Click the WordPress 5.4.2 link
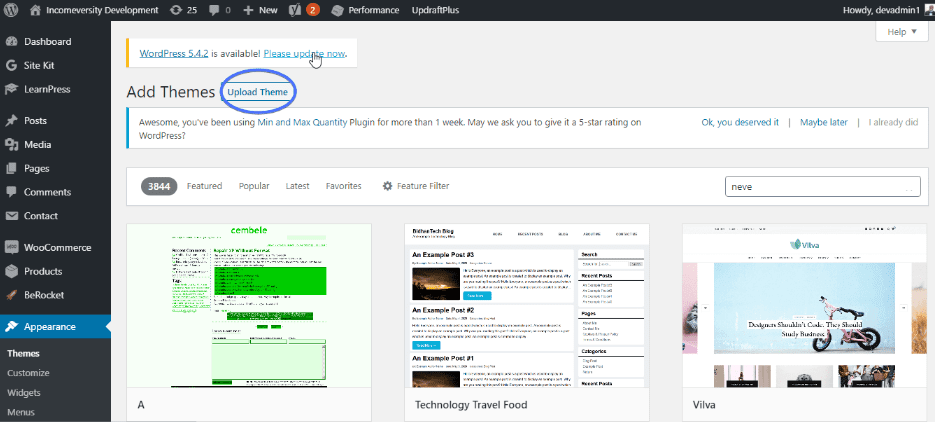The width and height of the screenshot is (935, 422). (174, 53)
